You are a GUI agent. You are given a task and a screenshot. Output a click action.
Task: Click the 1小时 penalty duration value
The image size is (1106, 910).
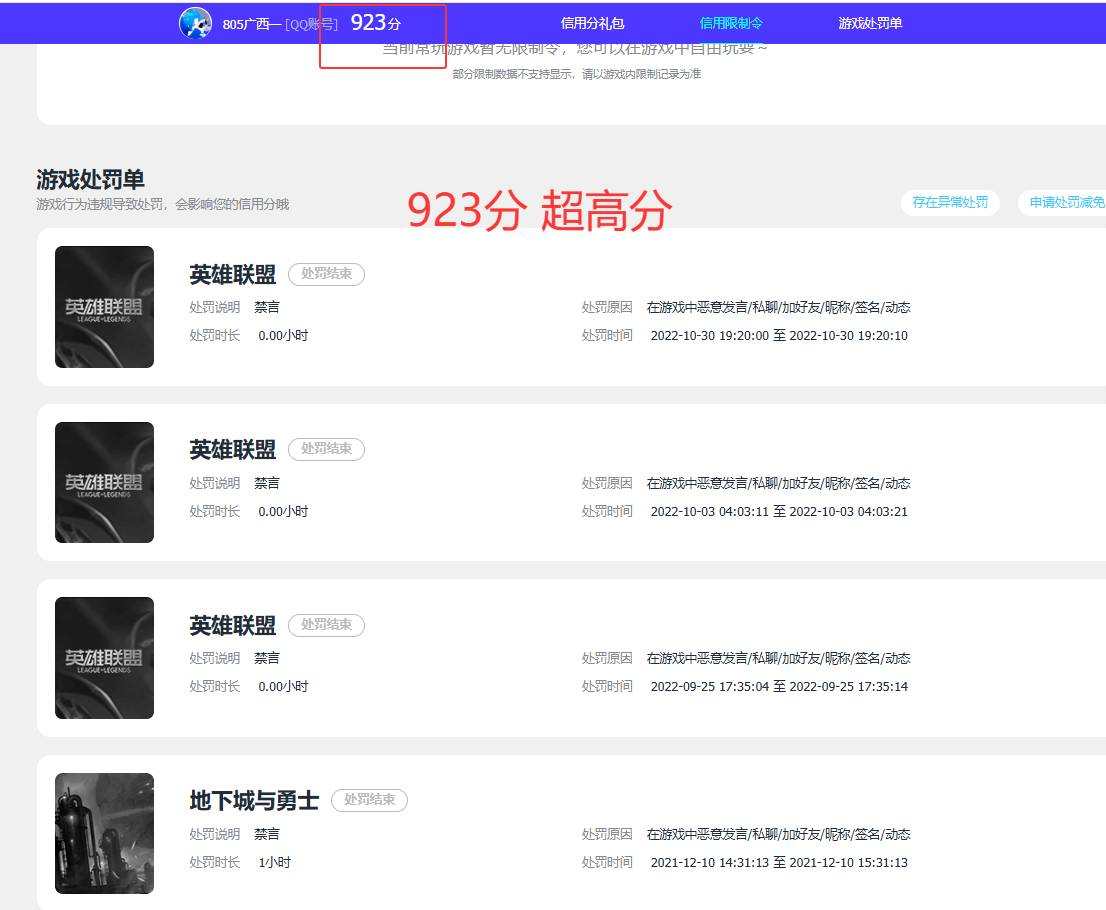pyautogui.click(x=274, y=862)
